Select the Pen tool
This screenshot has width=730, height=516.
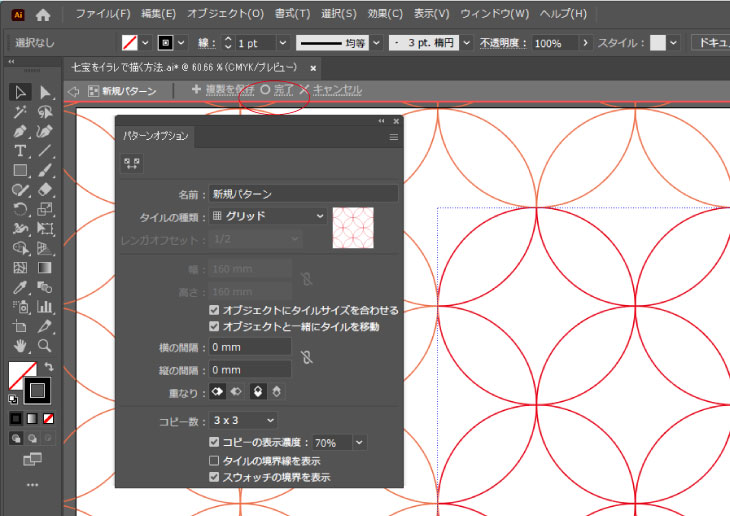20,131
